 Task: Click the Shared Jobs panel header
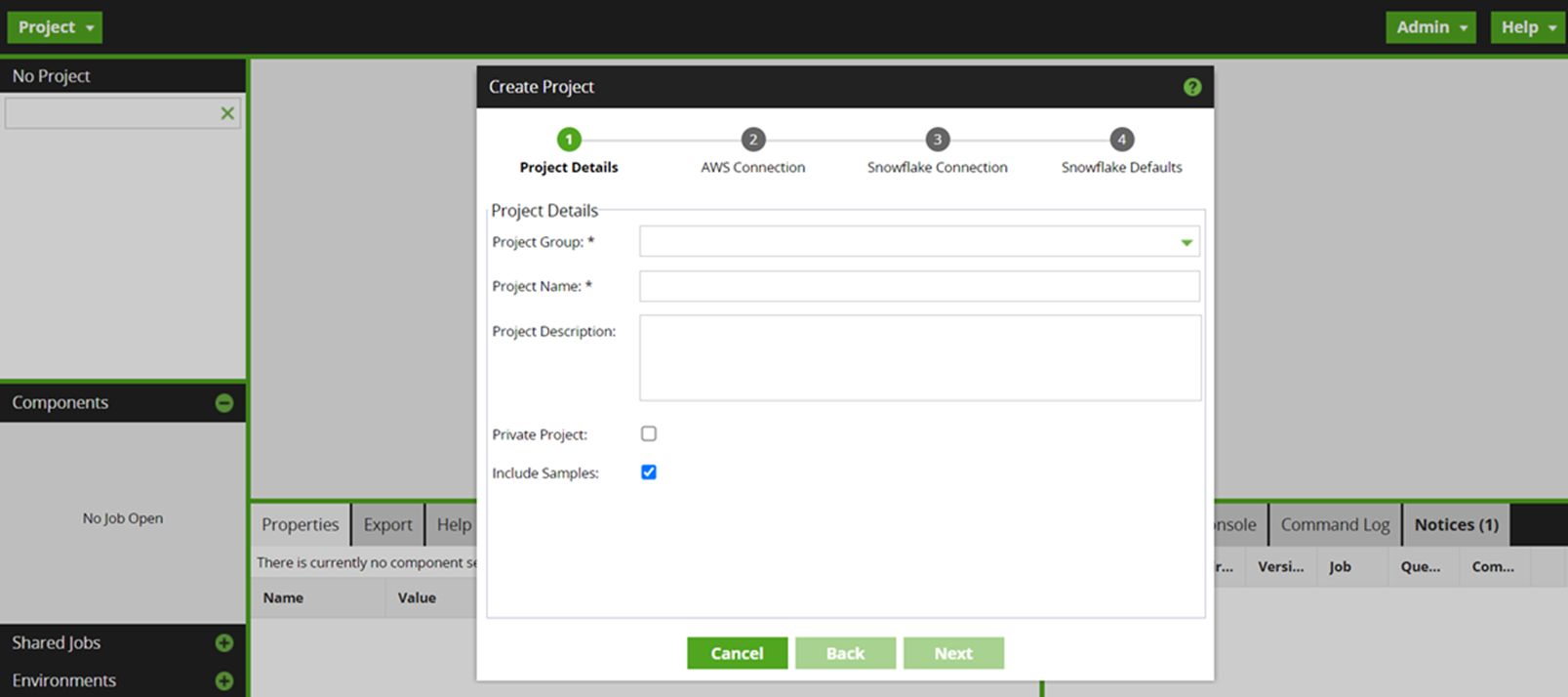(123, 642)
